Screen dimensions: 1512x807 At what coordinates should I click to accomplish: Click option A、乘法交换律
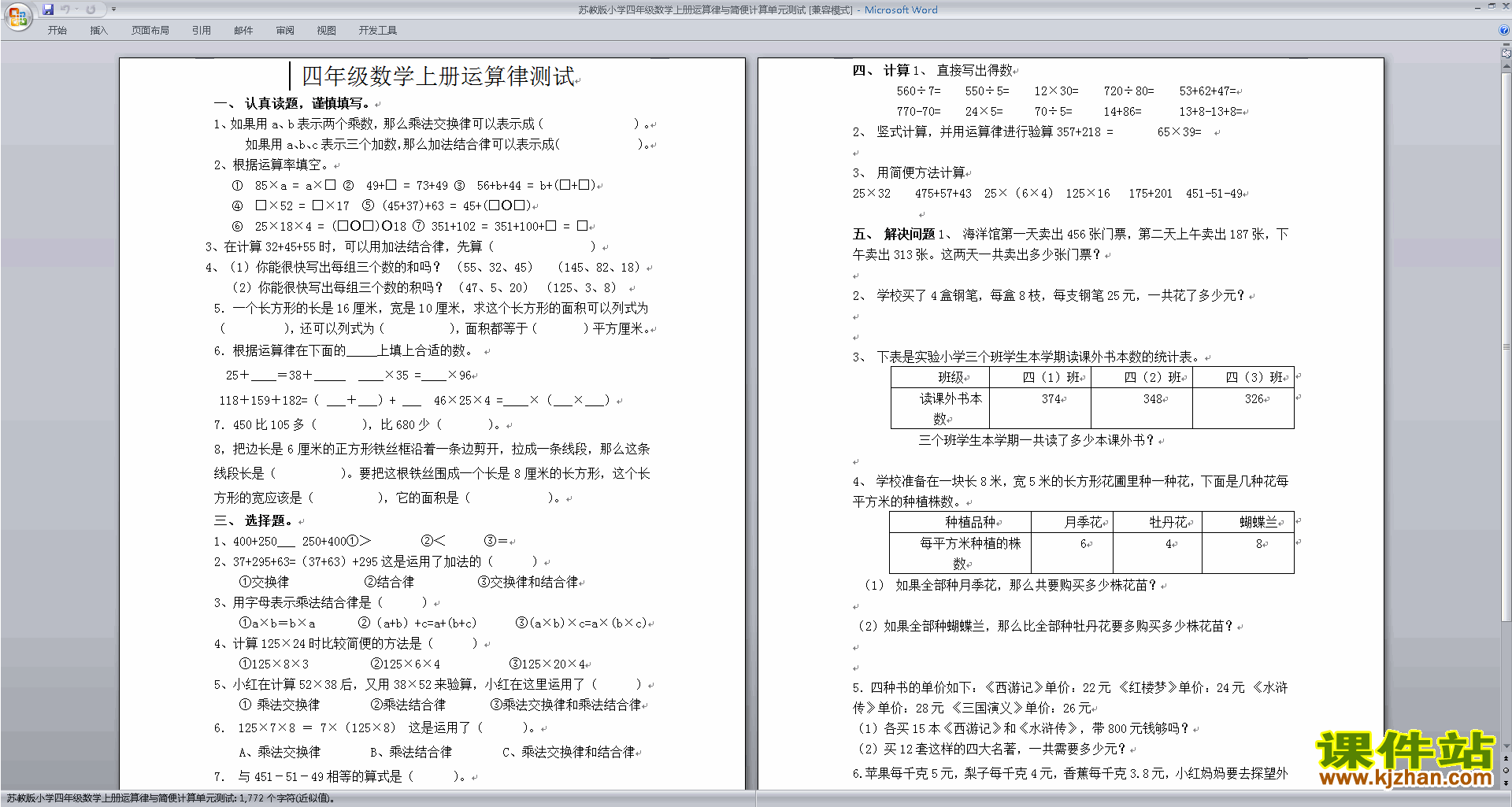point(280,752)
